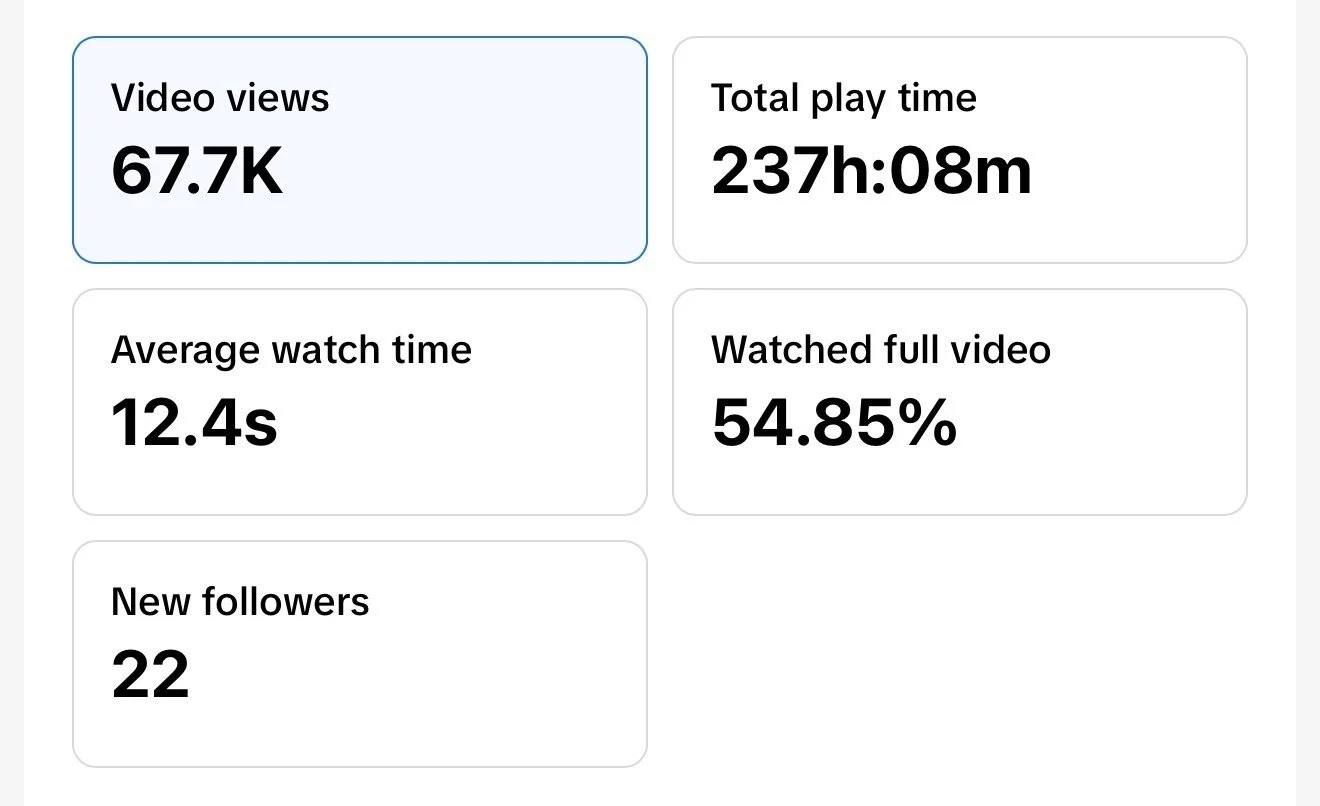Image resolution: width=1320 pixels, height=806 pixels.
Task: Click the "New followers" label text
Action: pos(240,602)
